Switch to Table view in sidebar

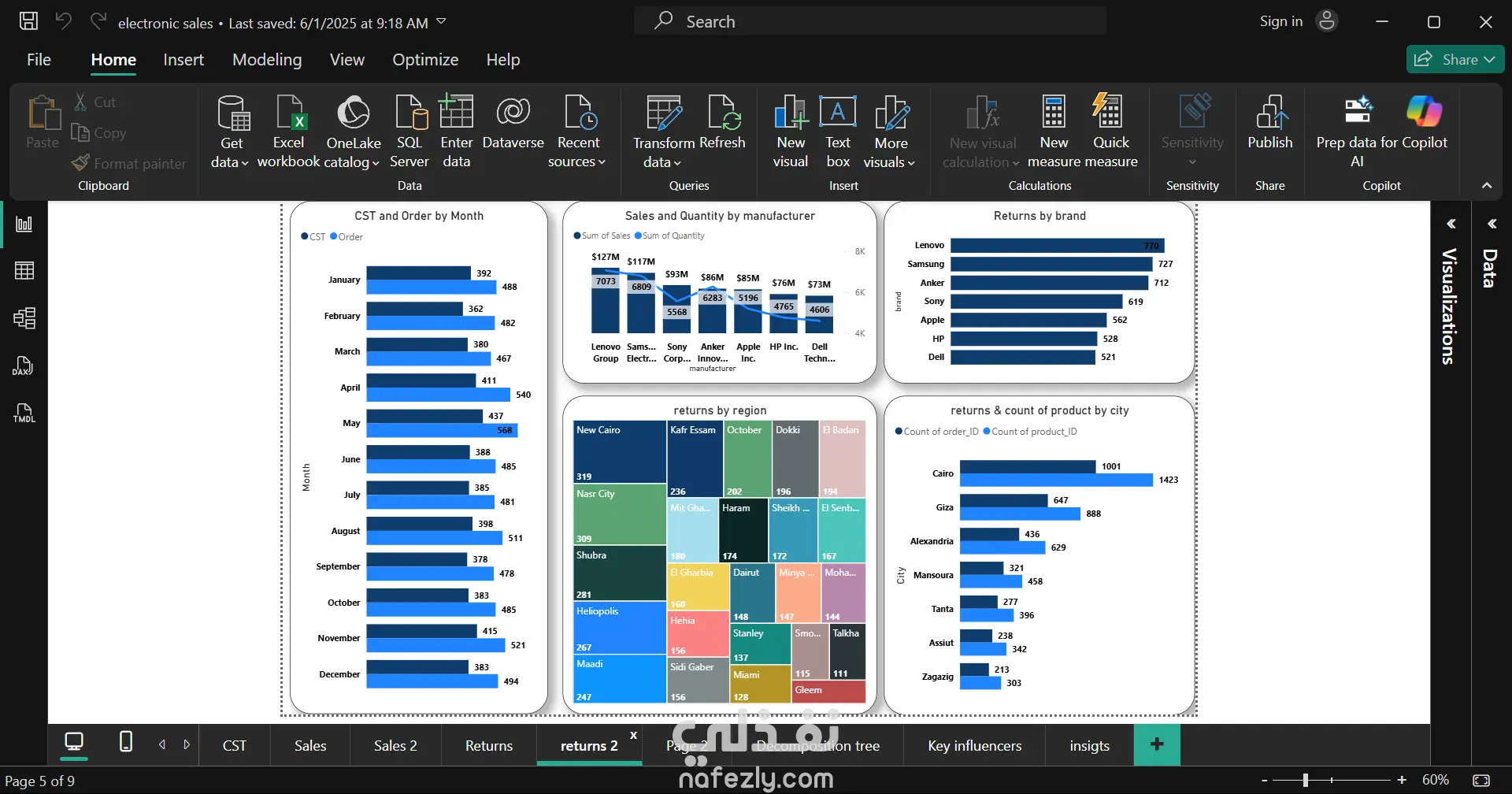24,271
